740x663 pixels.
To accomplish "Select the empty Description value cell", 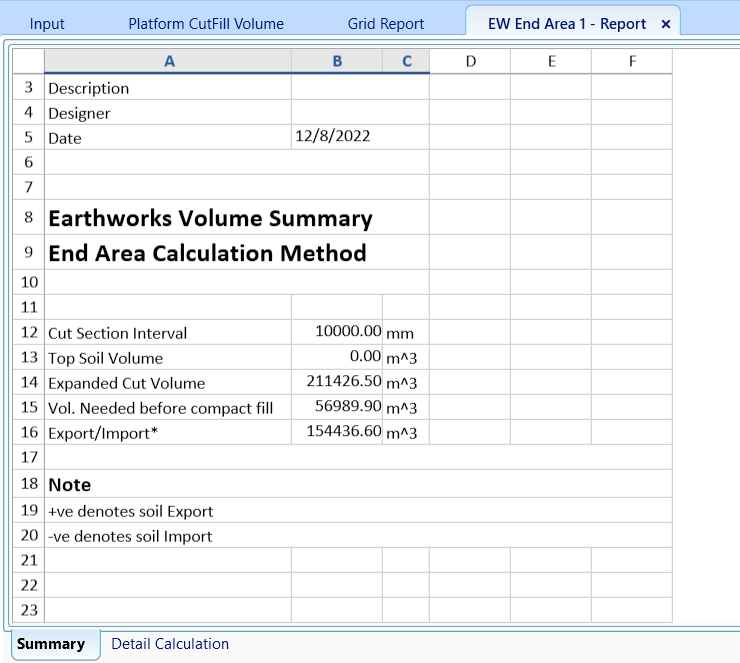I will 360,87.
